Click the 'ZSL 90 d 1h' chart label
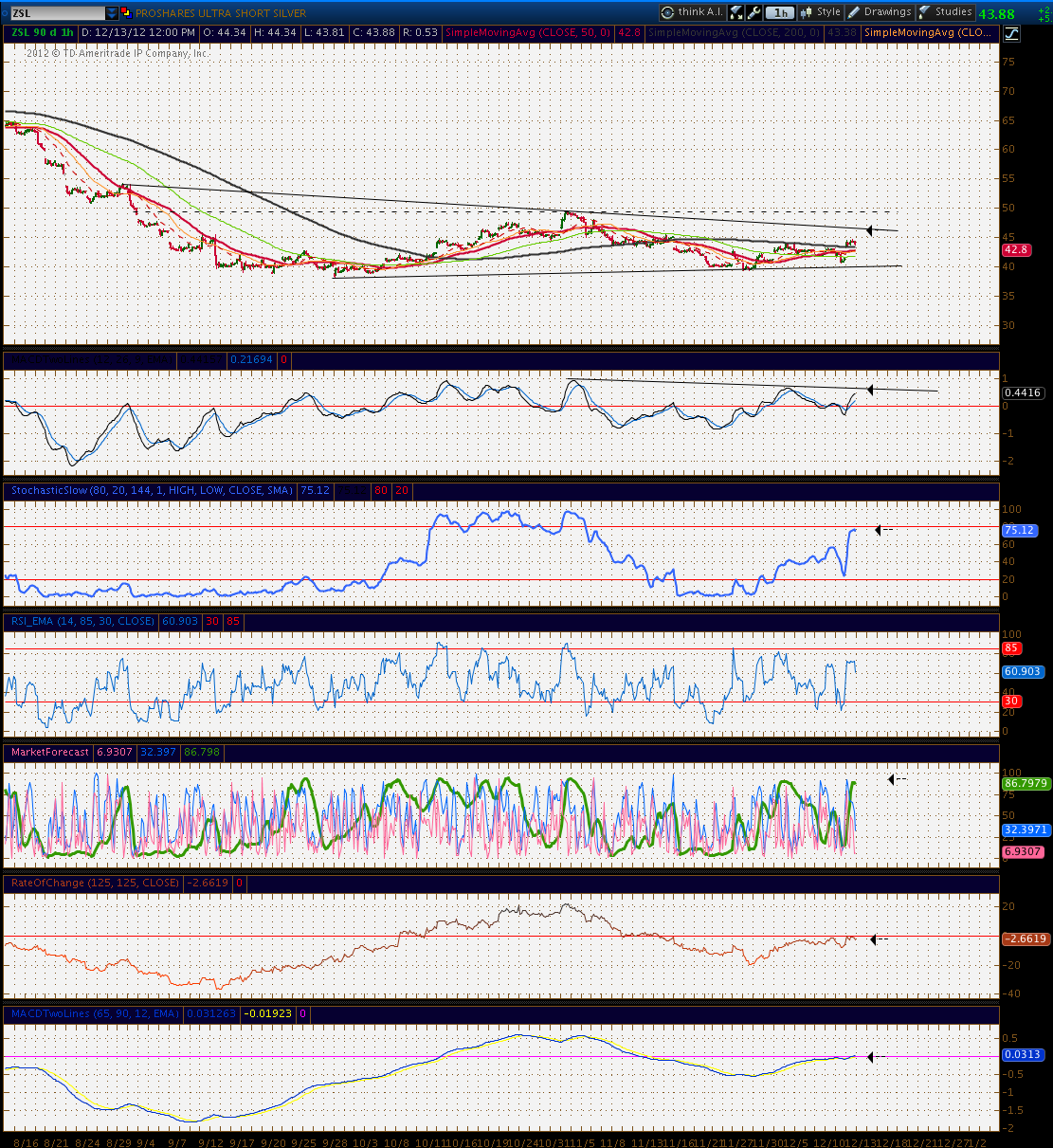Screen dimensions: 1053x1148 click(x=43, y=32)
